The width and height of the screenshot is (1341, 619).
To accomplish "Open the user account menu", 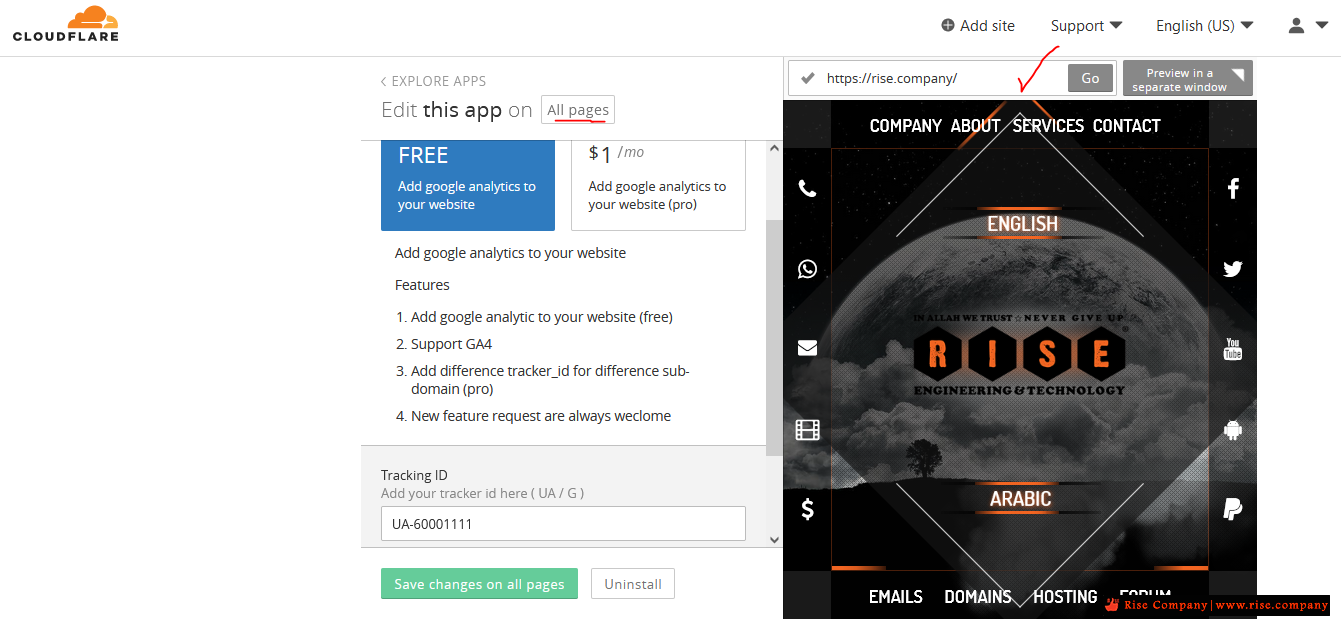I will point(1307,26).
